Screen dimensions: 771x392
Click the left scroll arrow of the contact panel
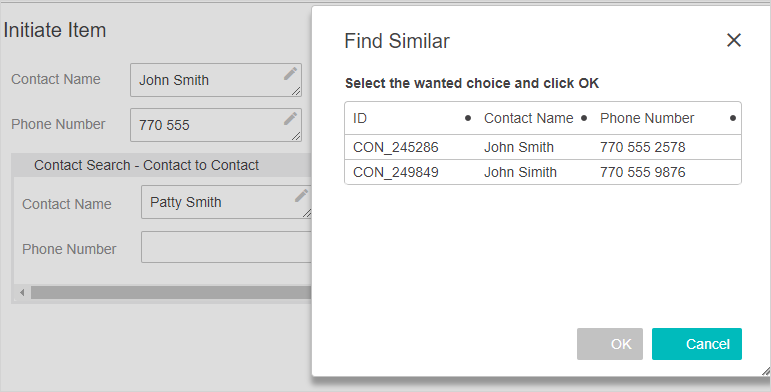(22, 293)
